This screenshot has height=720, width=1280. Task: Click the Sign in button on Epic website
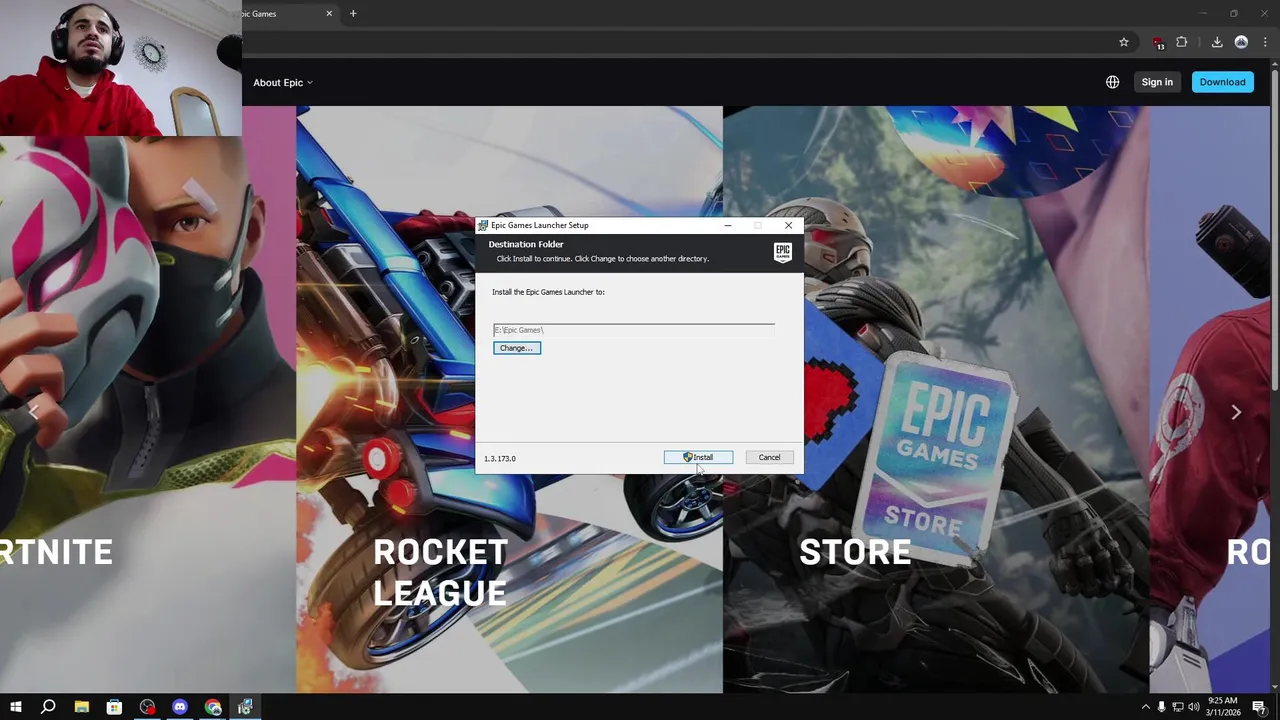coord(1157,82)
